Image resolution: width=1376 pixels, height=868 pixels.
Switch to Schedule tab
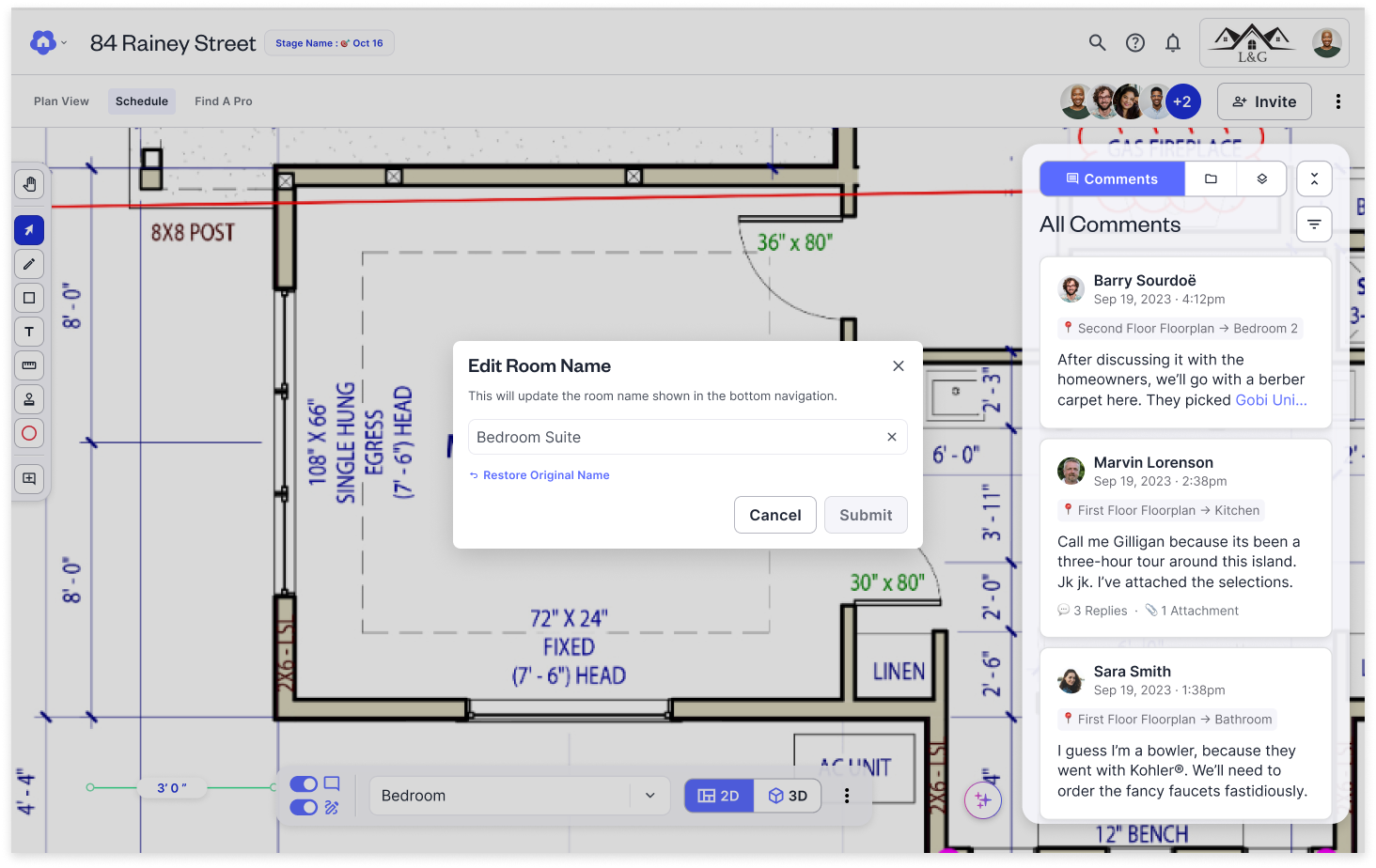(x=142, y=101)
